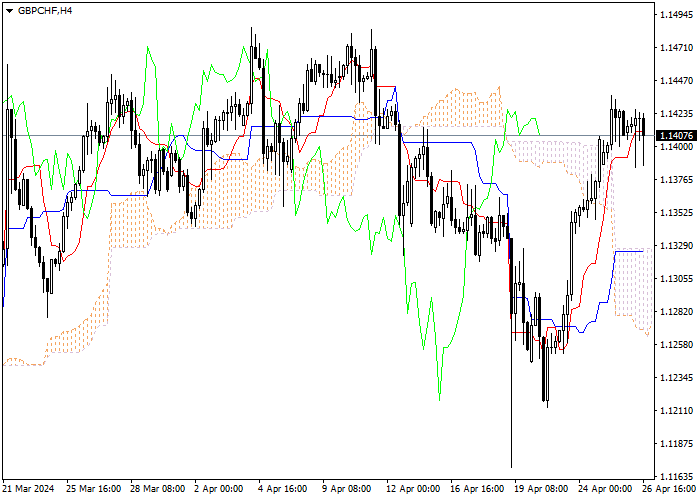700x500 pixels.
Task: Click the 1.14710 price axis label
Action: (x=676, y=48)
